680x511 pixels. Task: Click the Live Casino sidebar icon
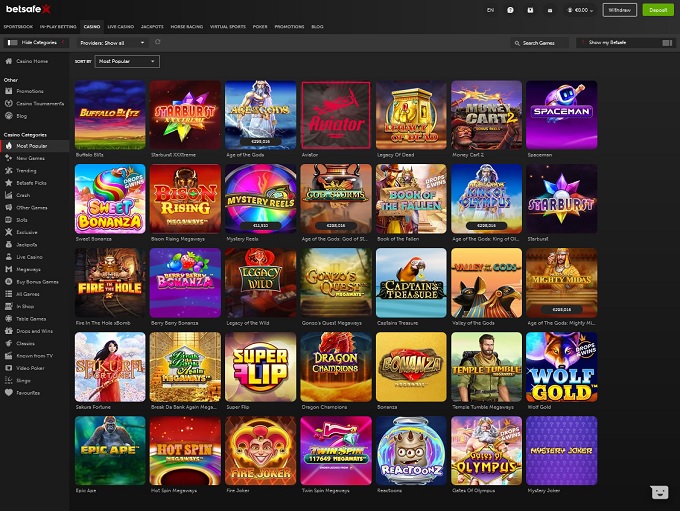[9, 257]
